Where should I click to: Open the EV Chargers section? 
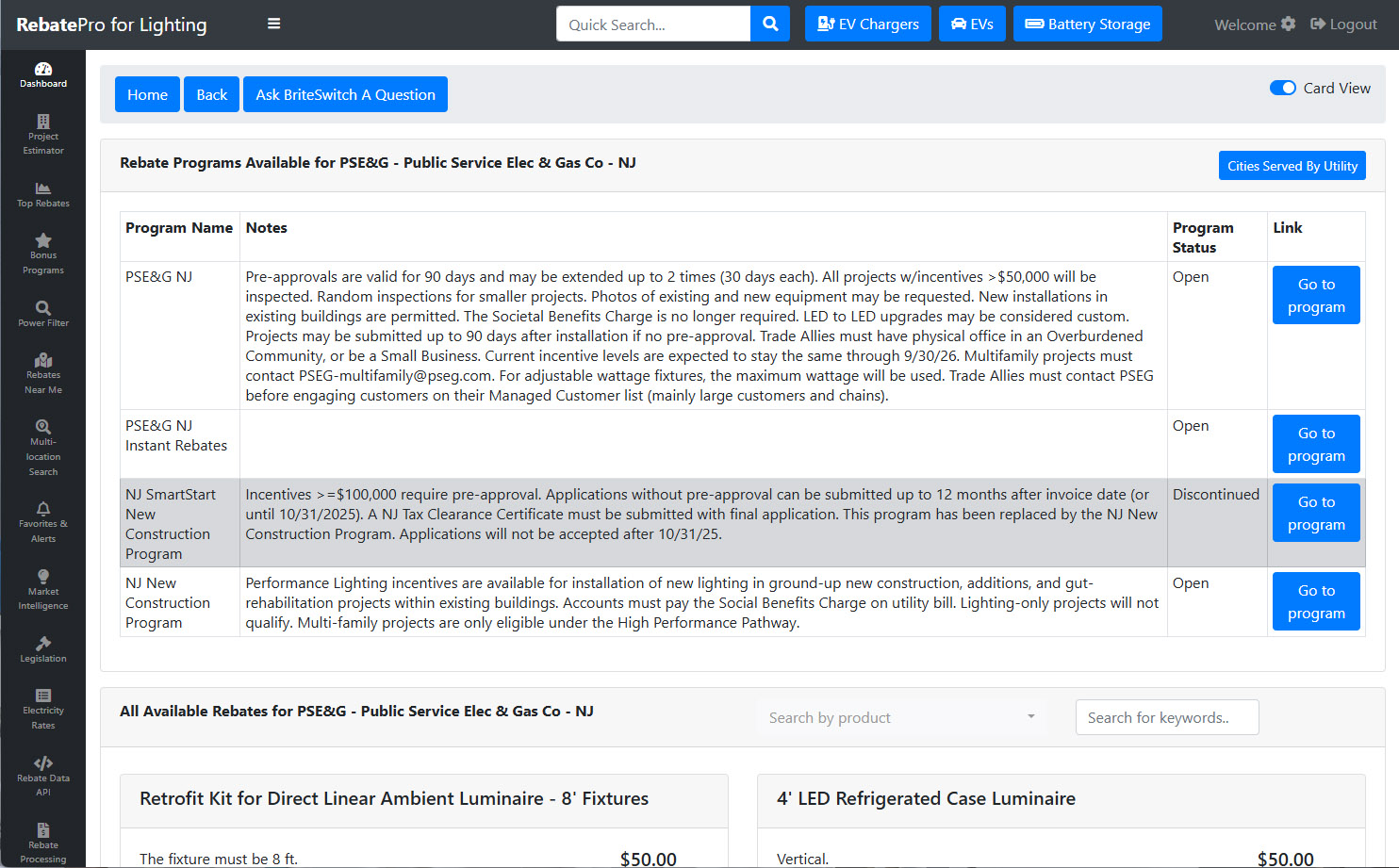[x=868, y=24]
